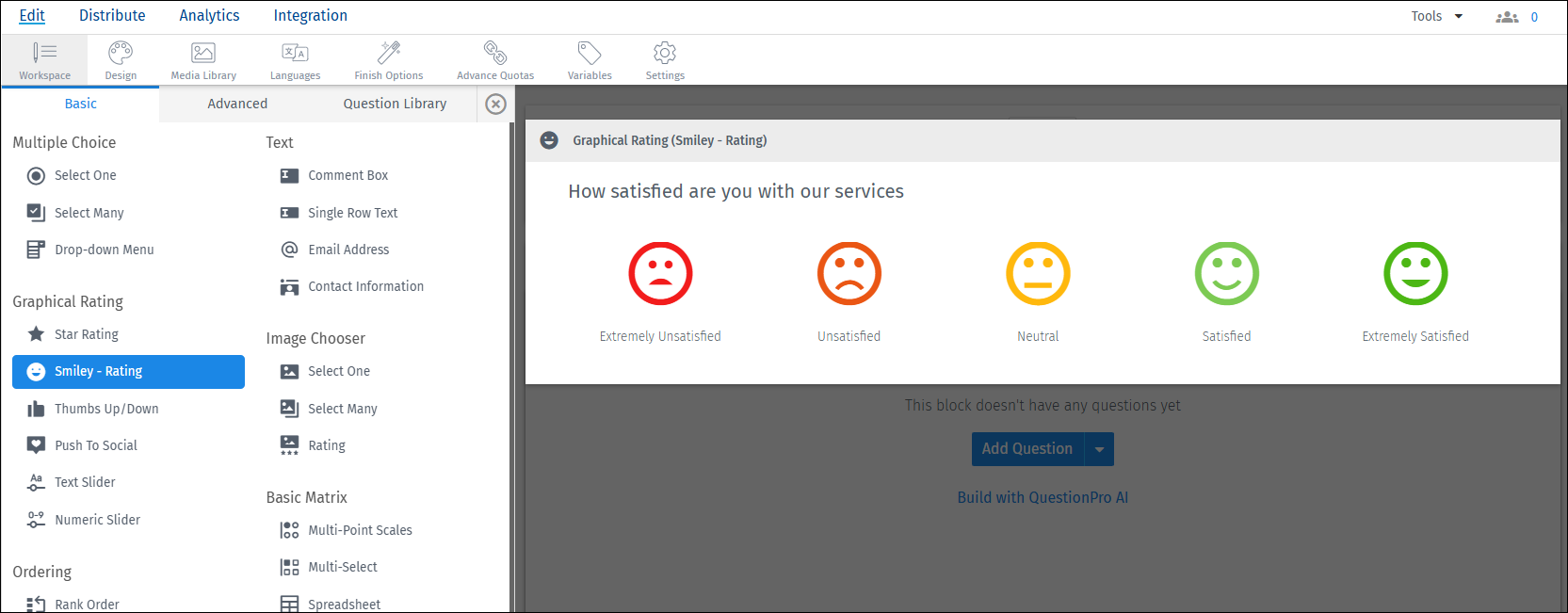
Task: Click the 'Neutral' label text
Action: coord(1038,336)
